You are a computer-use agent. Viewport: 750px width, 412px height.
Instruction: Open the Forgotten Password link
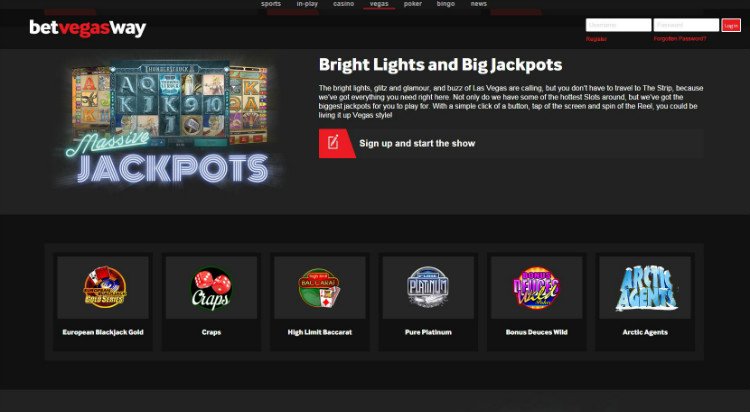(x=680, y=39)
